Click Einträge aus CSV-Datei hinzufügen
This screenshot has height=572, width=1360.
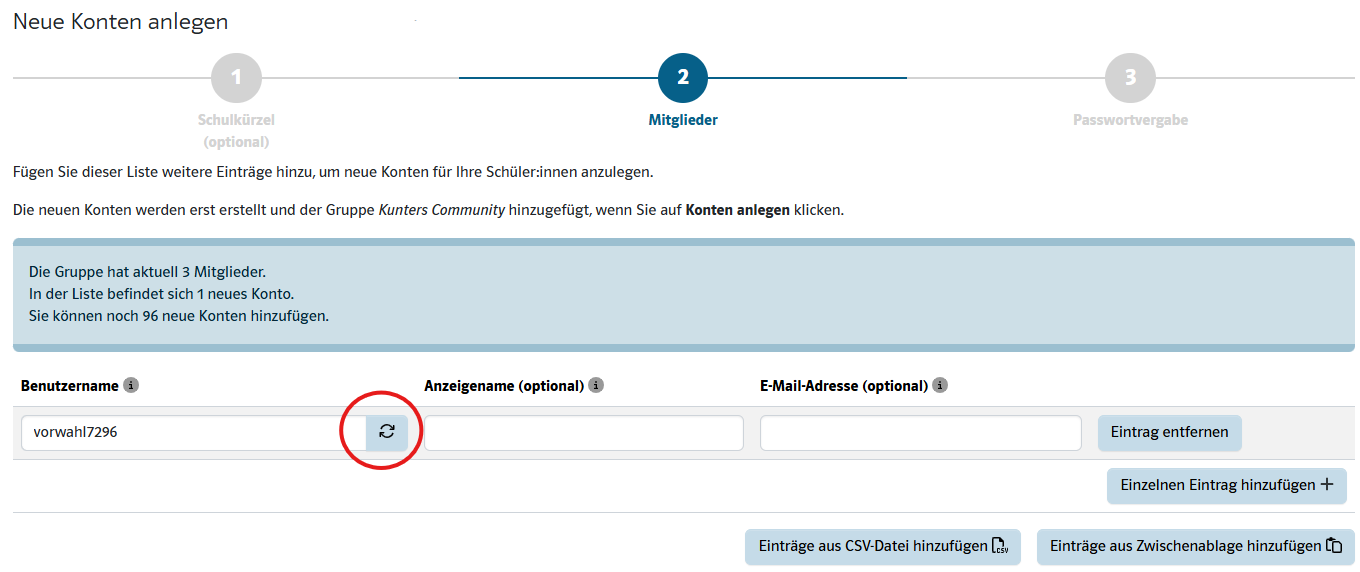point(872,547)
